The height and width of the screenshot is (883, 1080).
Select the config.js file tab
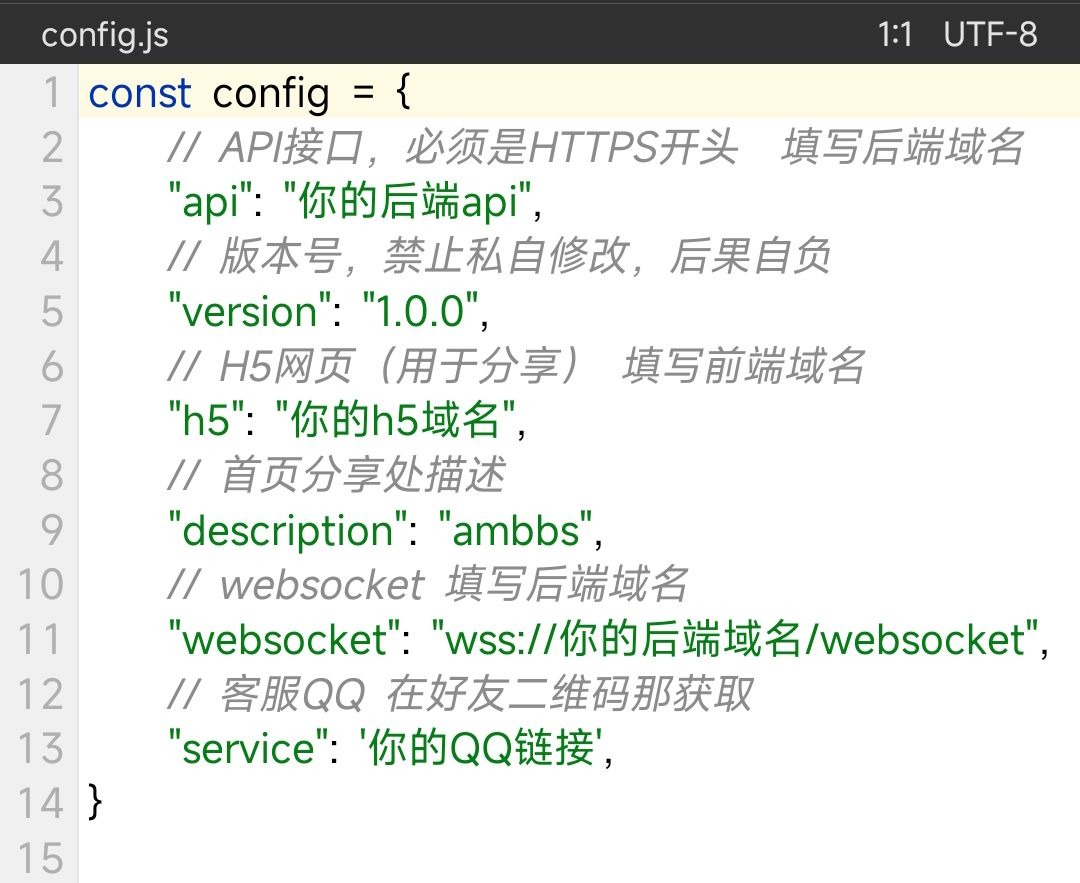(105, 36)
